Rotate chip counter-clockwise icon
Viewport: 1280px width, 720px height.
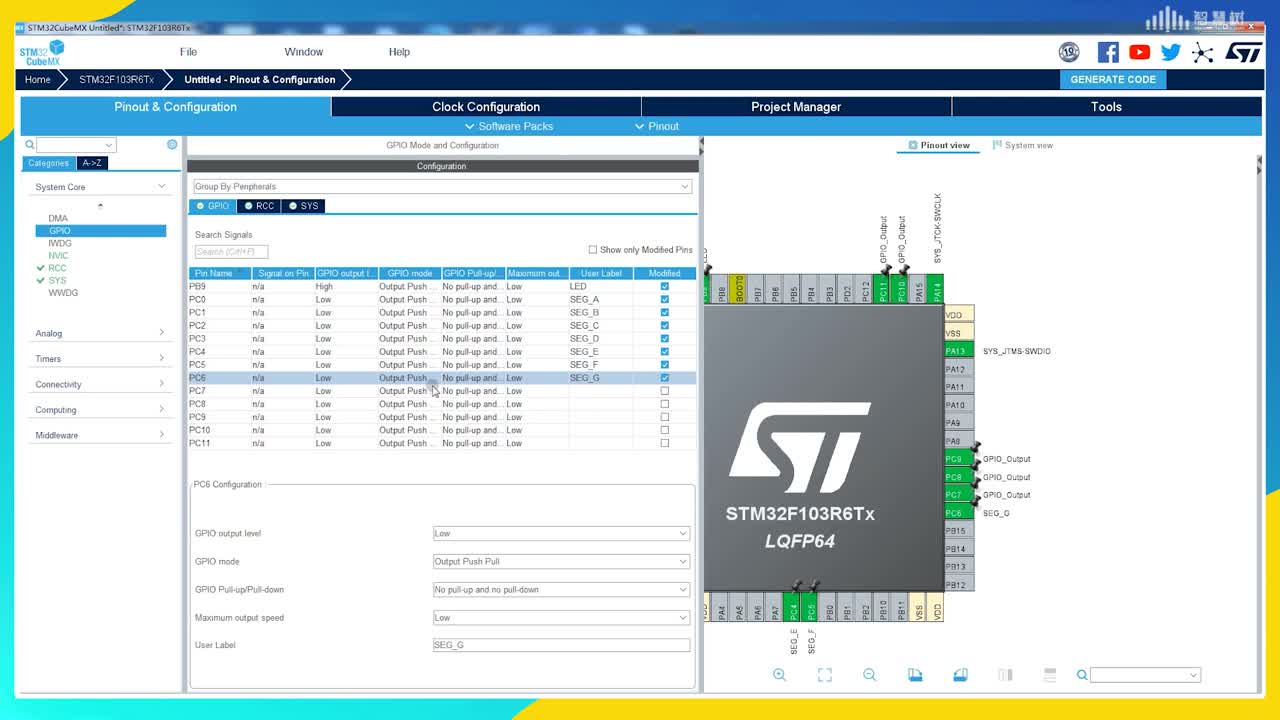tap(960, 675)
